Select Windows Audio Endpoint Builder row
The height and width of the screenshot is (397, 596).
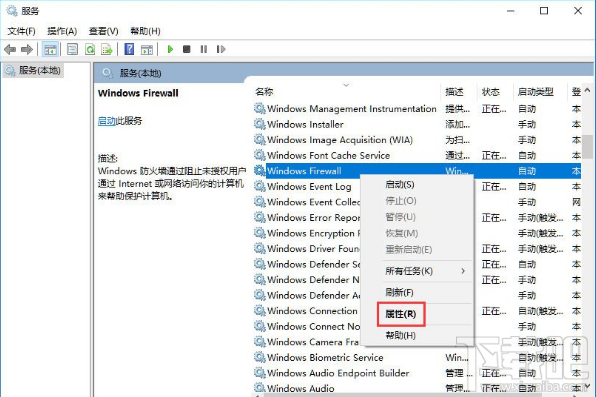click(x=338, y=373)
